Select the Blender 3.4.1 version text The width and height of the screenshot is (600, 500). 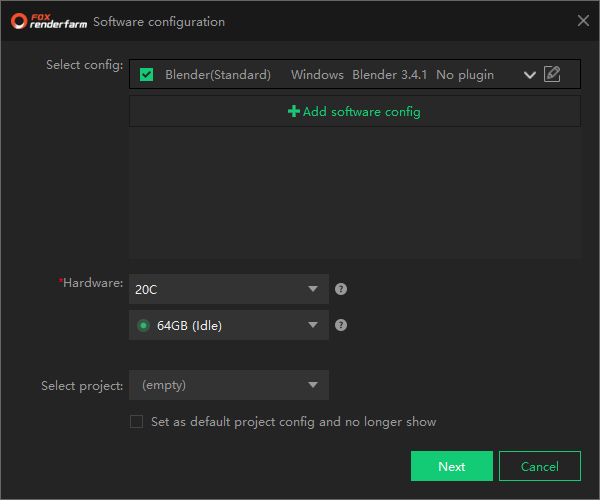(x=389, y=75)
